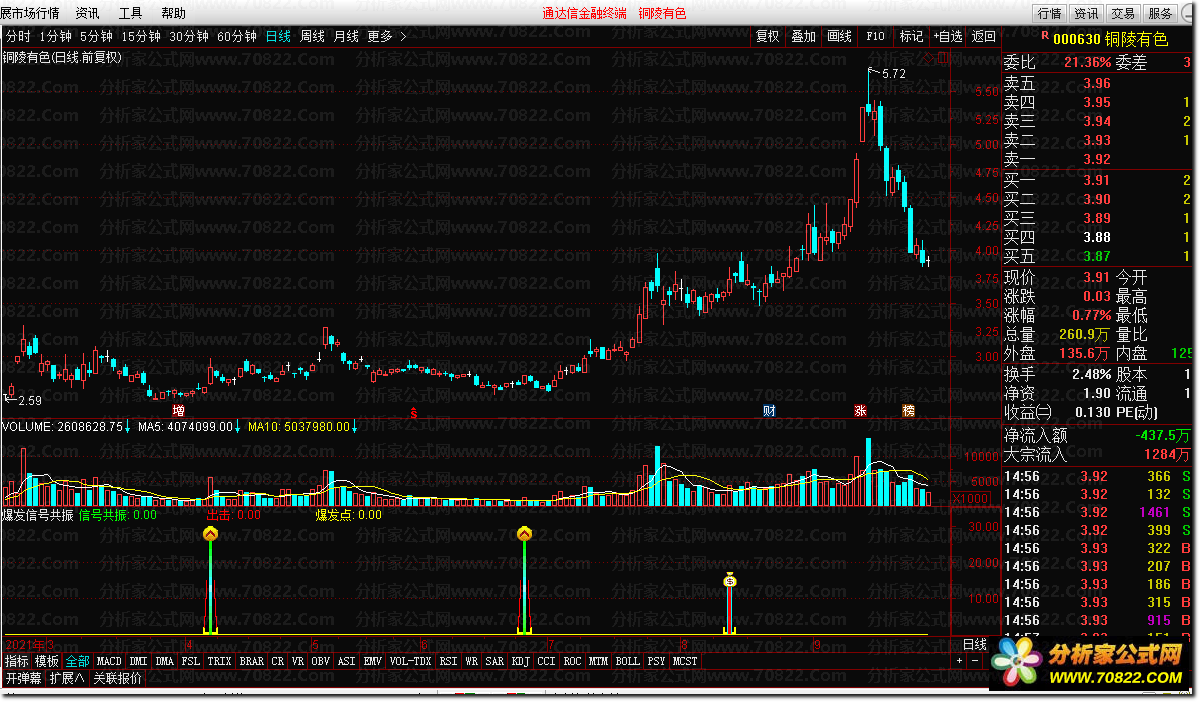Select the 全部 indicator group
Screen dimensions: 1201x702
[x=78, y=661]
